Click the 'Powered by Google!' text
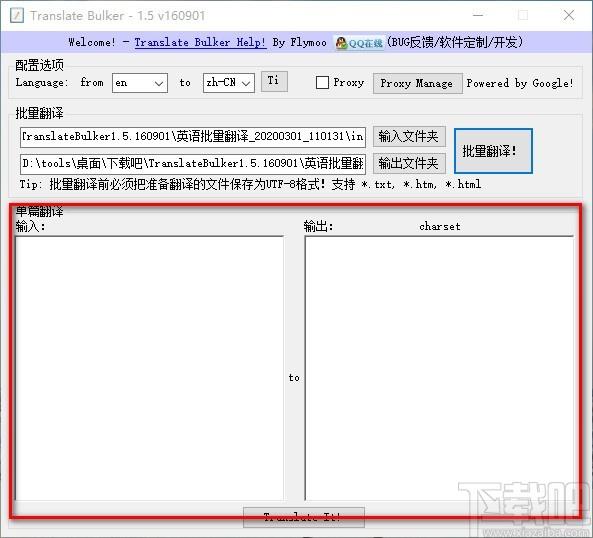 click(520, 83)
